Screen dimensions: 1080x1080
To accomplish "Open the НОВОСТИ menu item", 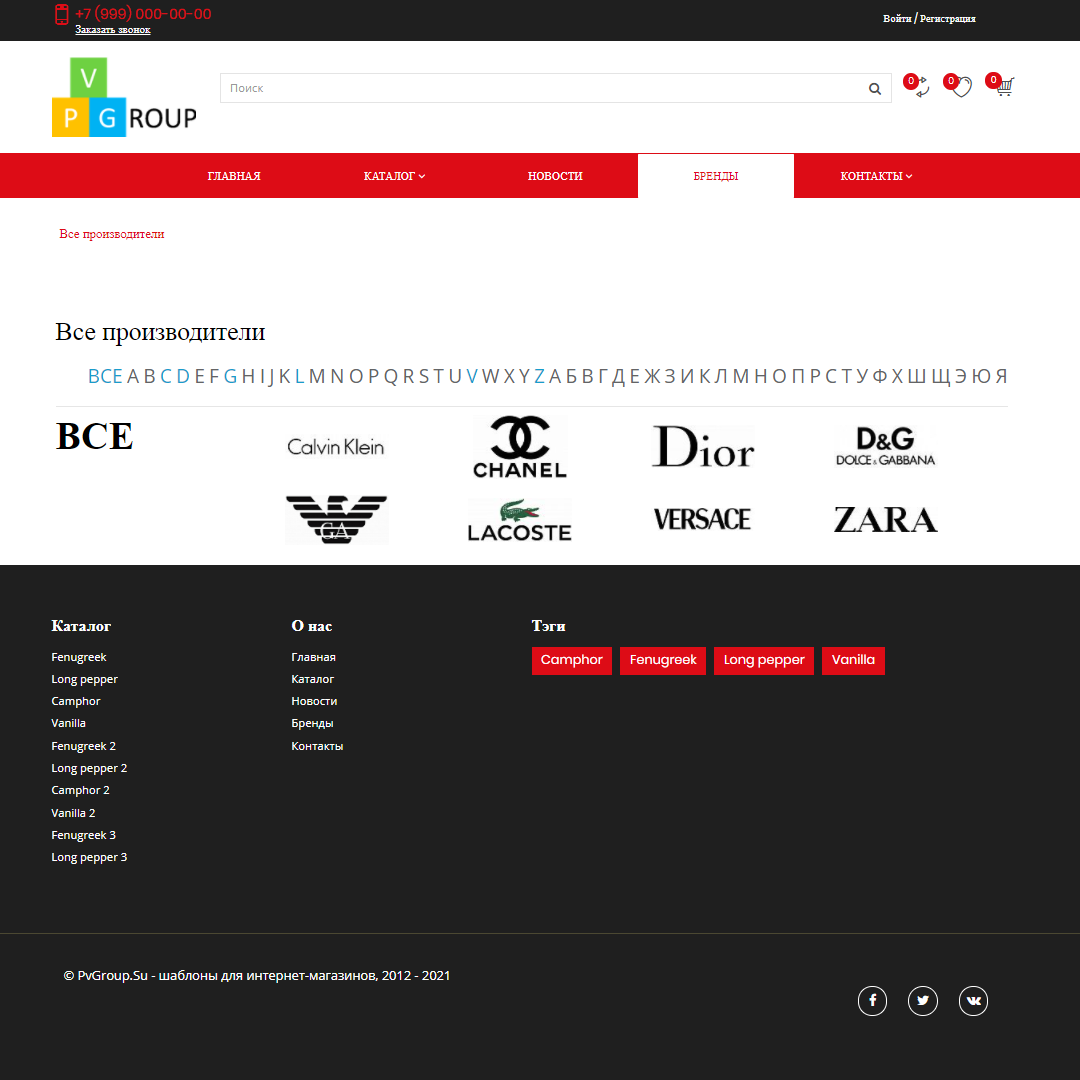I will (554, 175).
